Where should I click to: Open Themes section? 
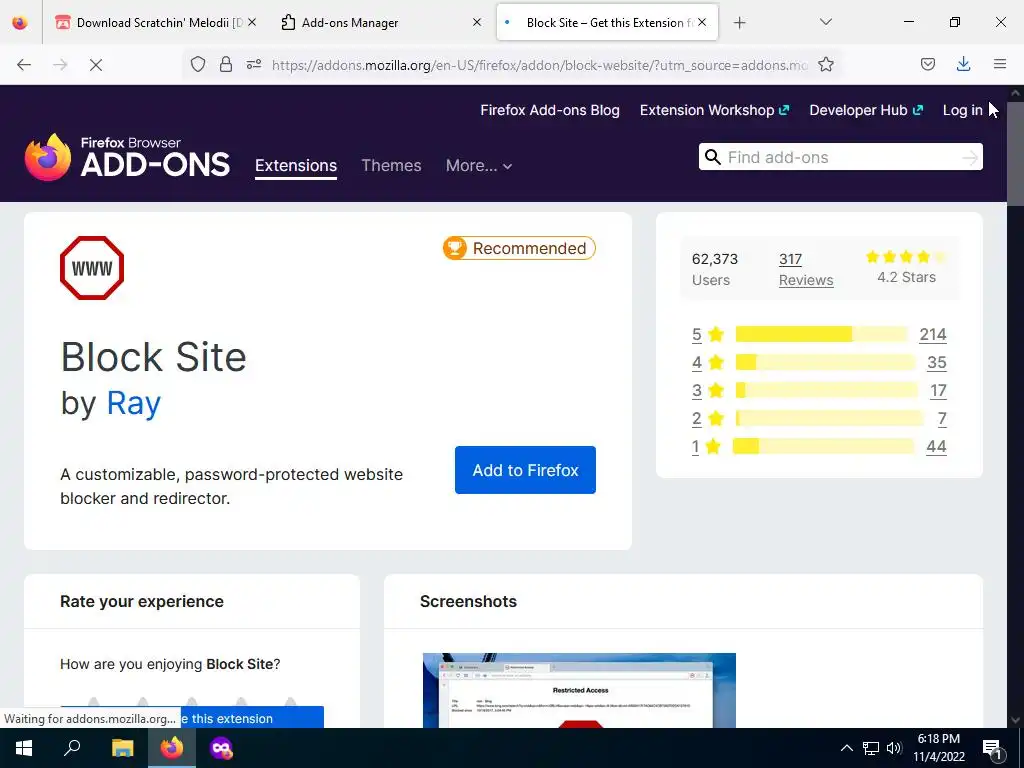pyautogui.click(x=391, y=165)
